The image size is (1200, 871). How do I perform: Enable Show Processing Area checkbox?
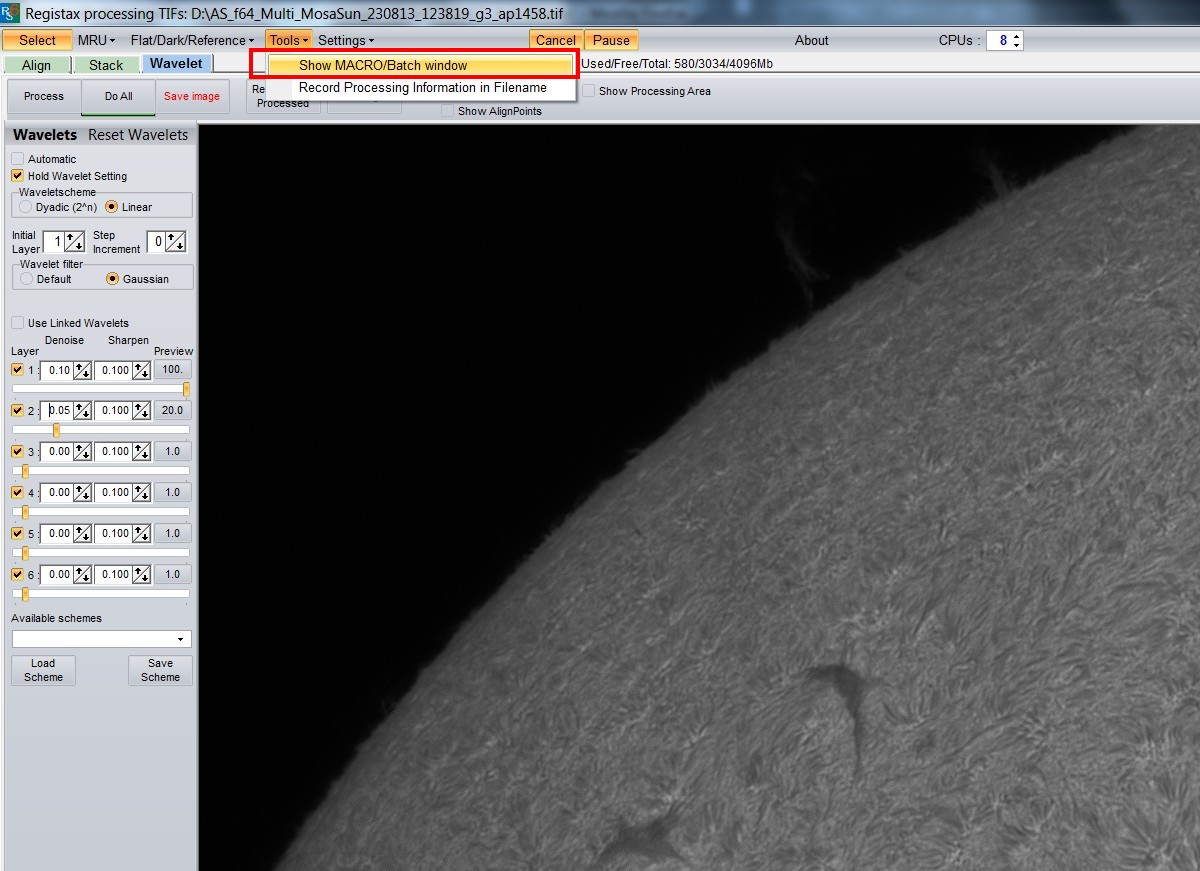click(x=588, y=91)
